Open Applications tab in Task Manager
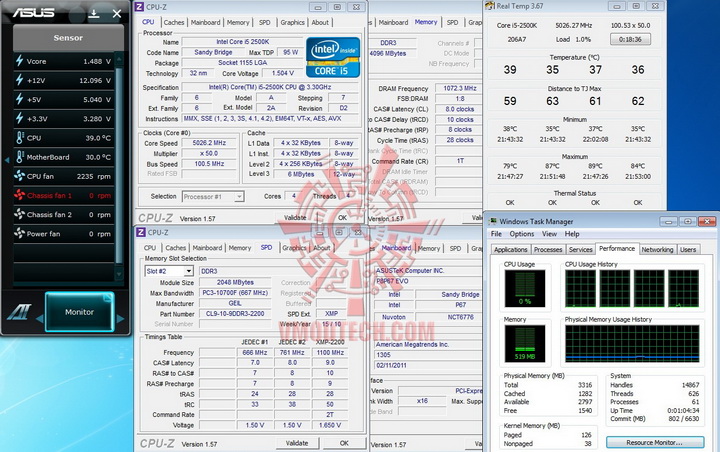This screenshot has width=720, height=452. (511, 249)
